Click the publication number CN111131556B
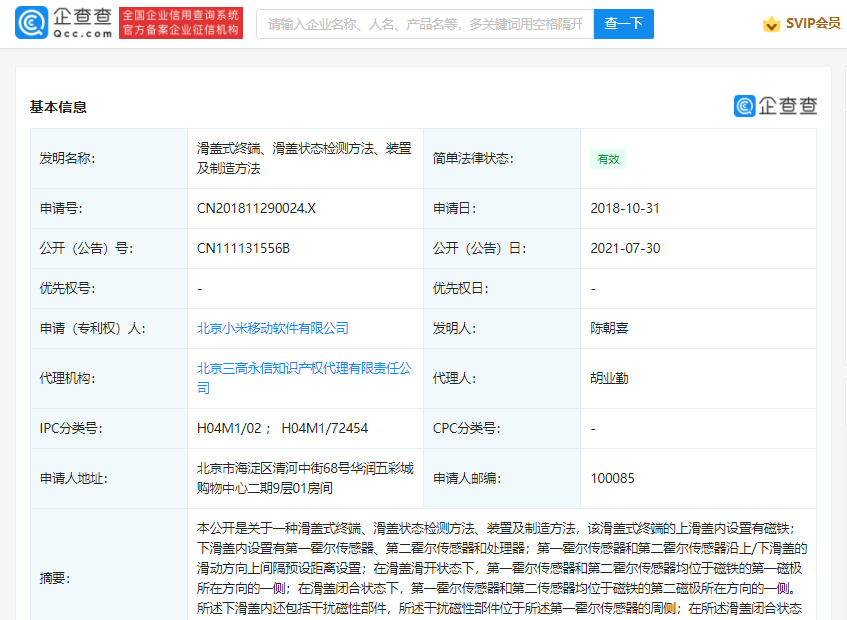 (243, 248)
